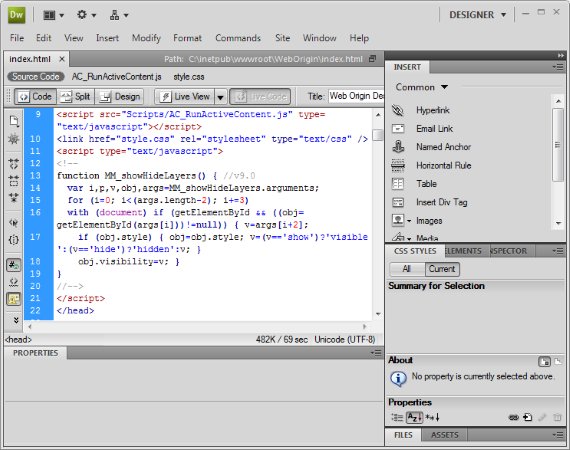Switch to Split view
570x450 pixels.
(75, 97)
